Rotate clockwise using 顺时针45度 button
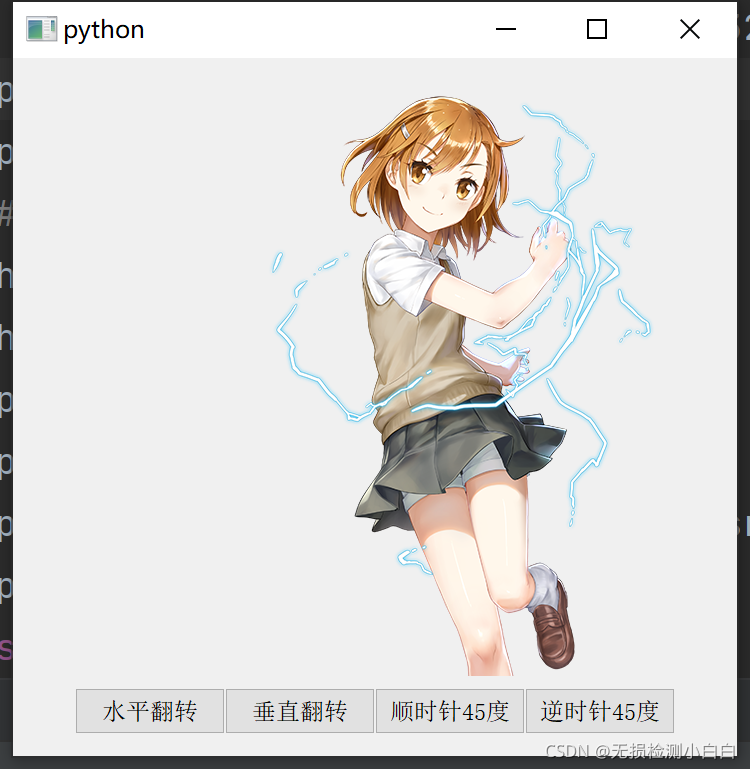Screen dimensions: 750x769 [450, 711]
